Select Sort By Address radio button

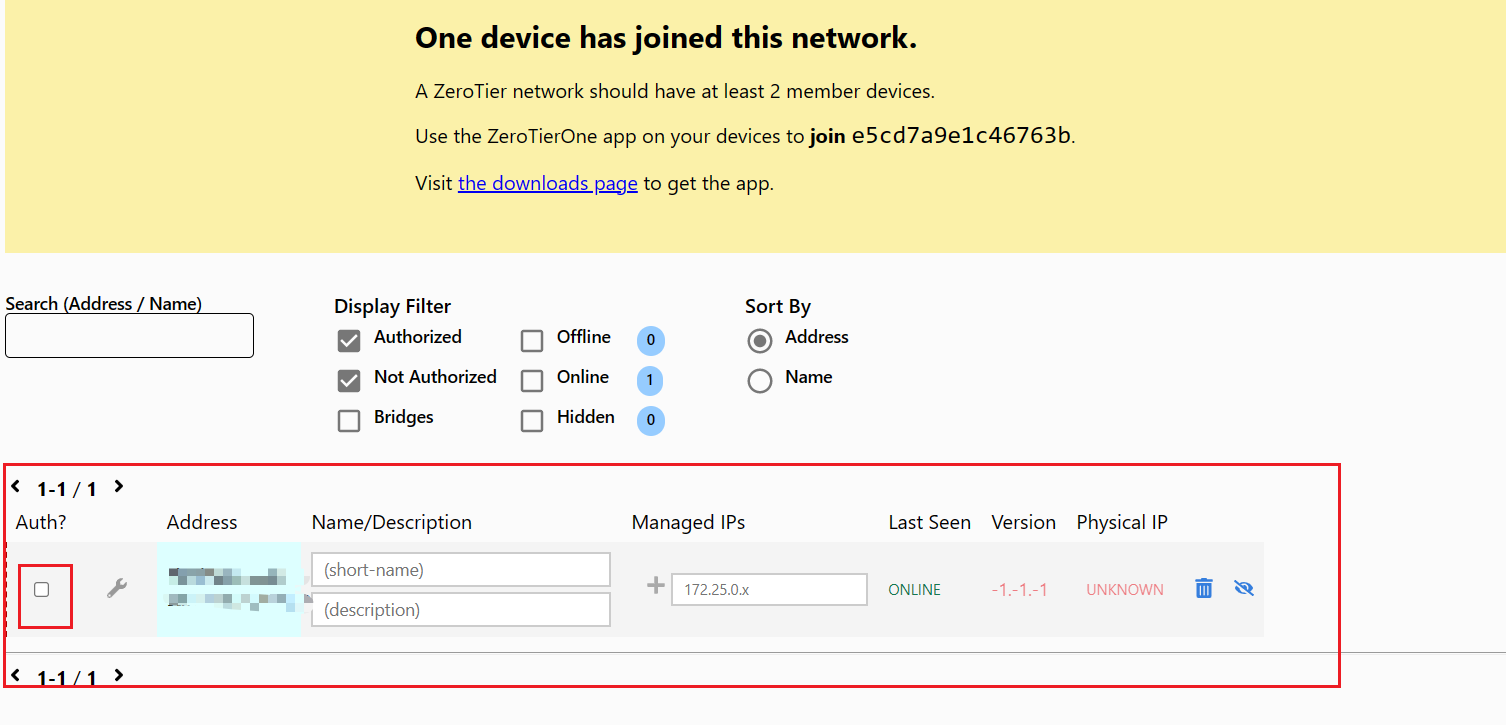pyautogui.click(x=760, y=341)
